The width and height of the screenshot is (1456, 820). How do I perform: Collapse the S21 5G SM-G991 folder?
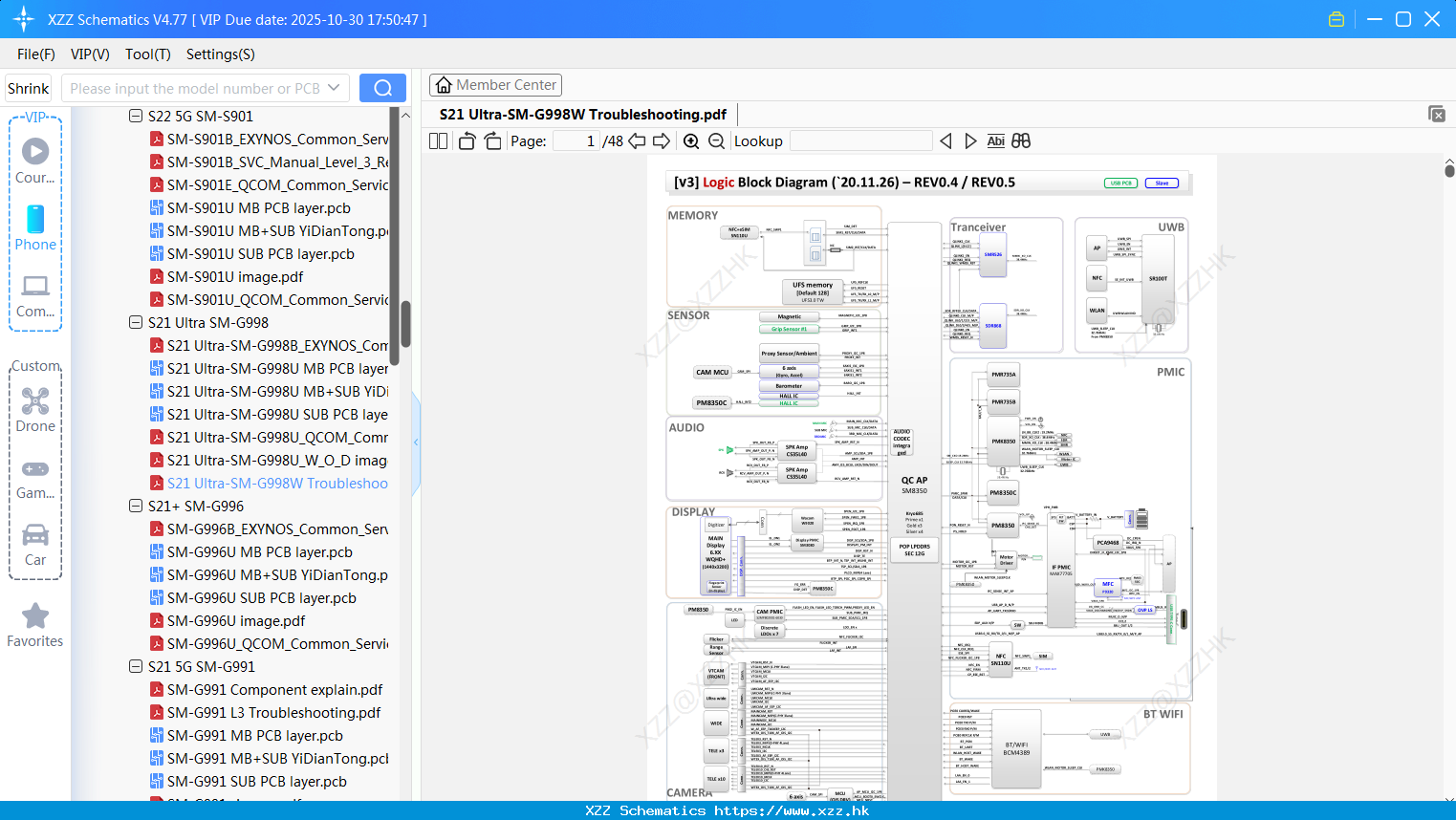136,666
